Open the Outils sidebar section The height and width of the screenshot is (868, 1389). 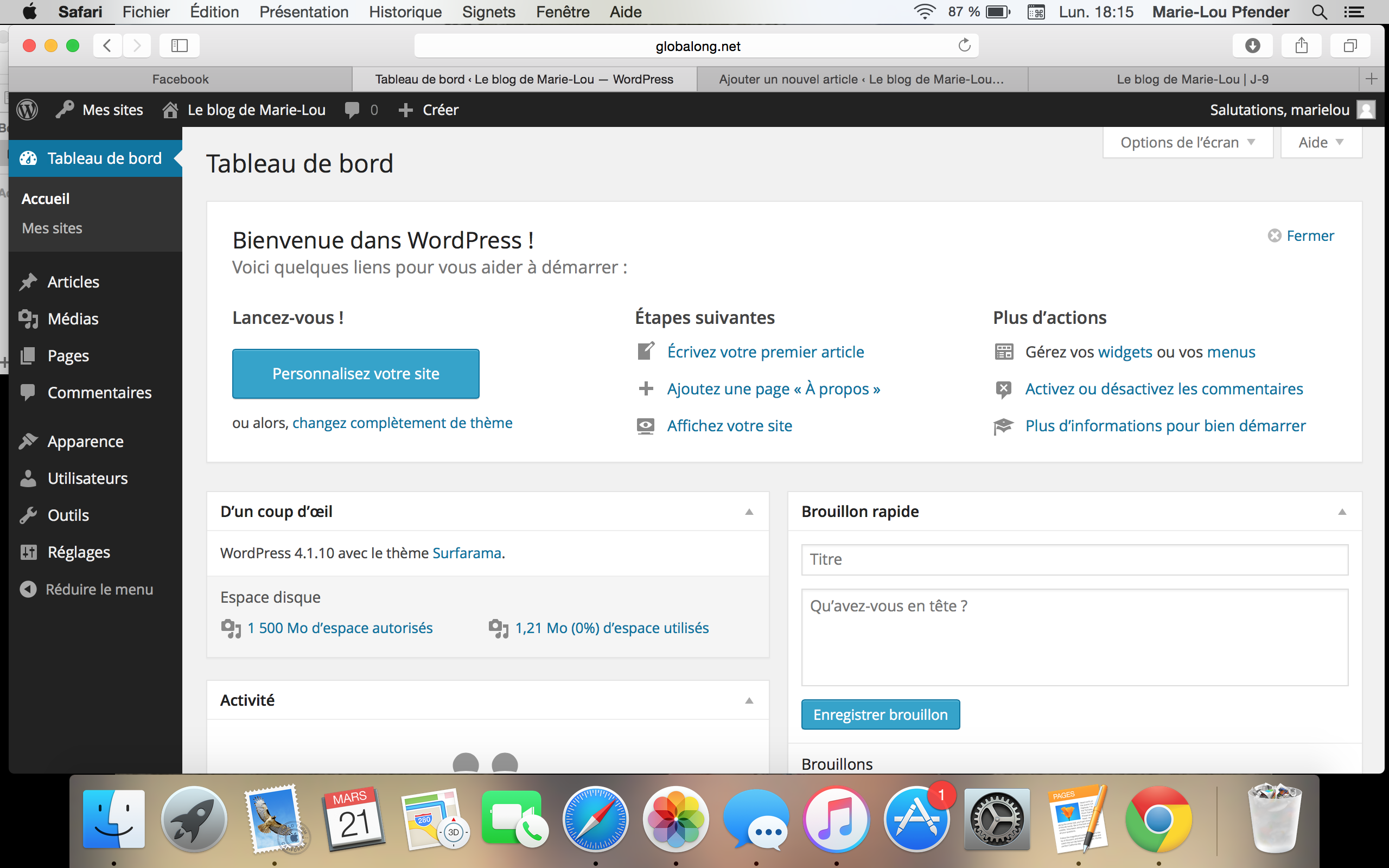pos(95,515)
